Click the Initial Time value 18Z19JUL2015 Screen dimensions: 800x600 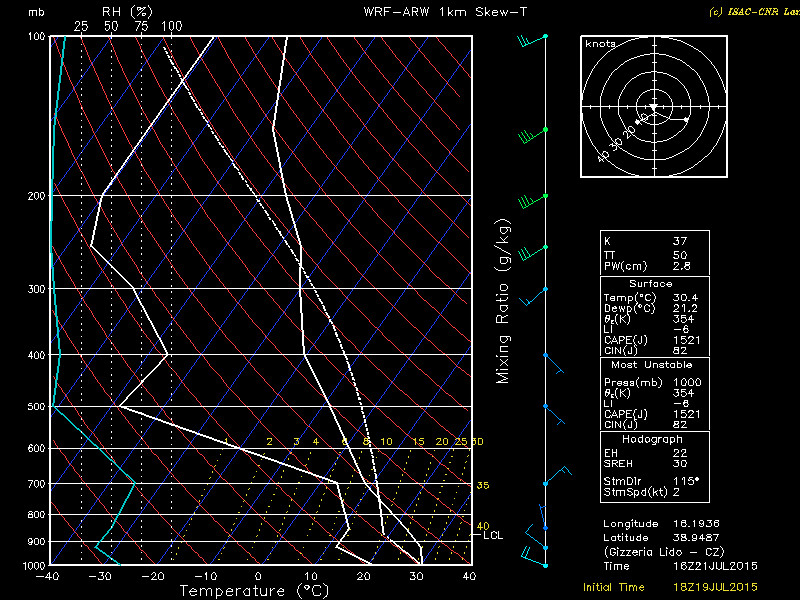click(715, 587)
